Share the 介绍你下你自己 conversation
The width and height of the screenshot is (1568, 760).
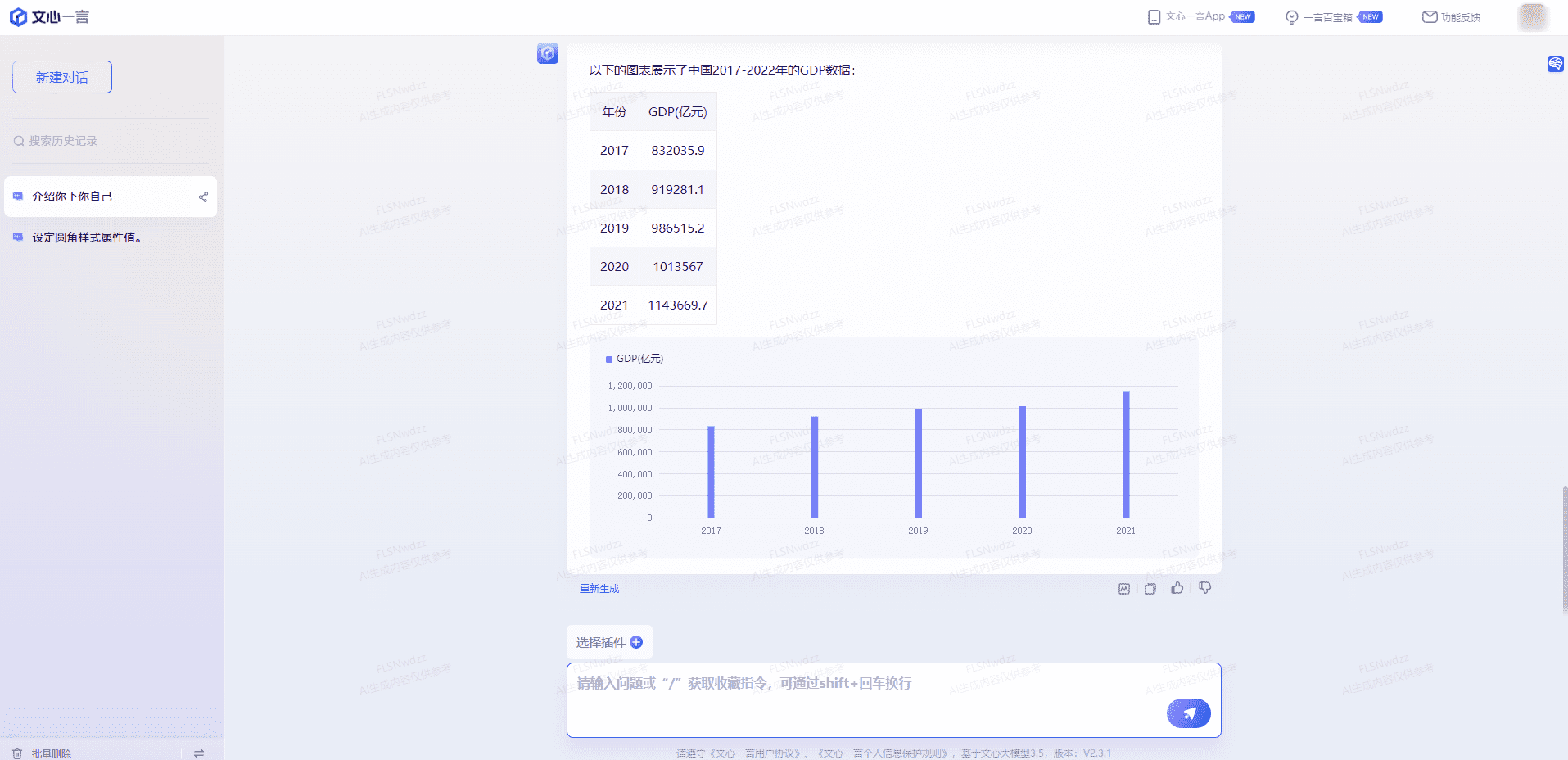[x=203, y=197]
